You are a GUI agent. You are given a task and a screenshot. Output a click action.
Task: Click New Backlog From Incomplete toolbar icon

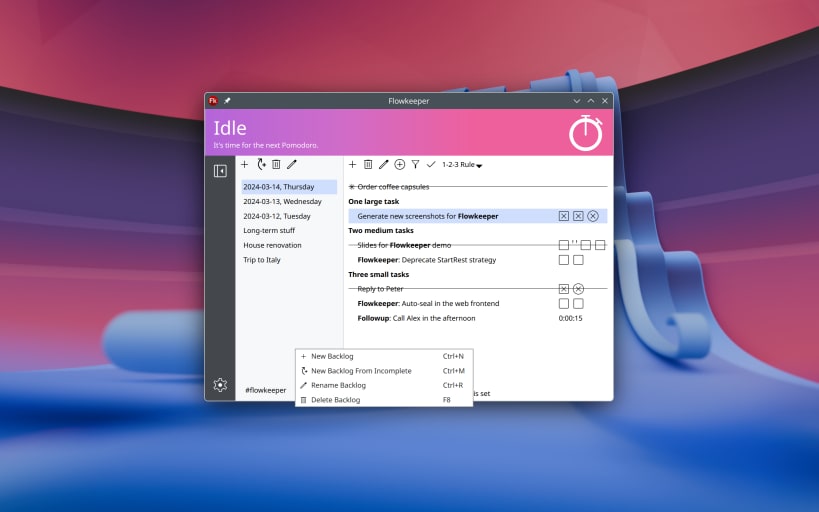pos(261,165)
